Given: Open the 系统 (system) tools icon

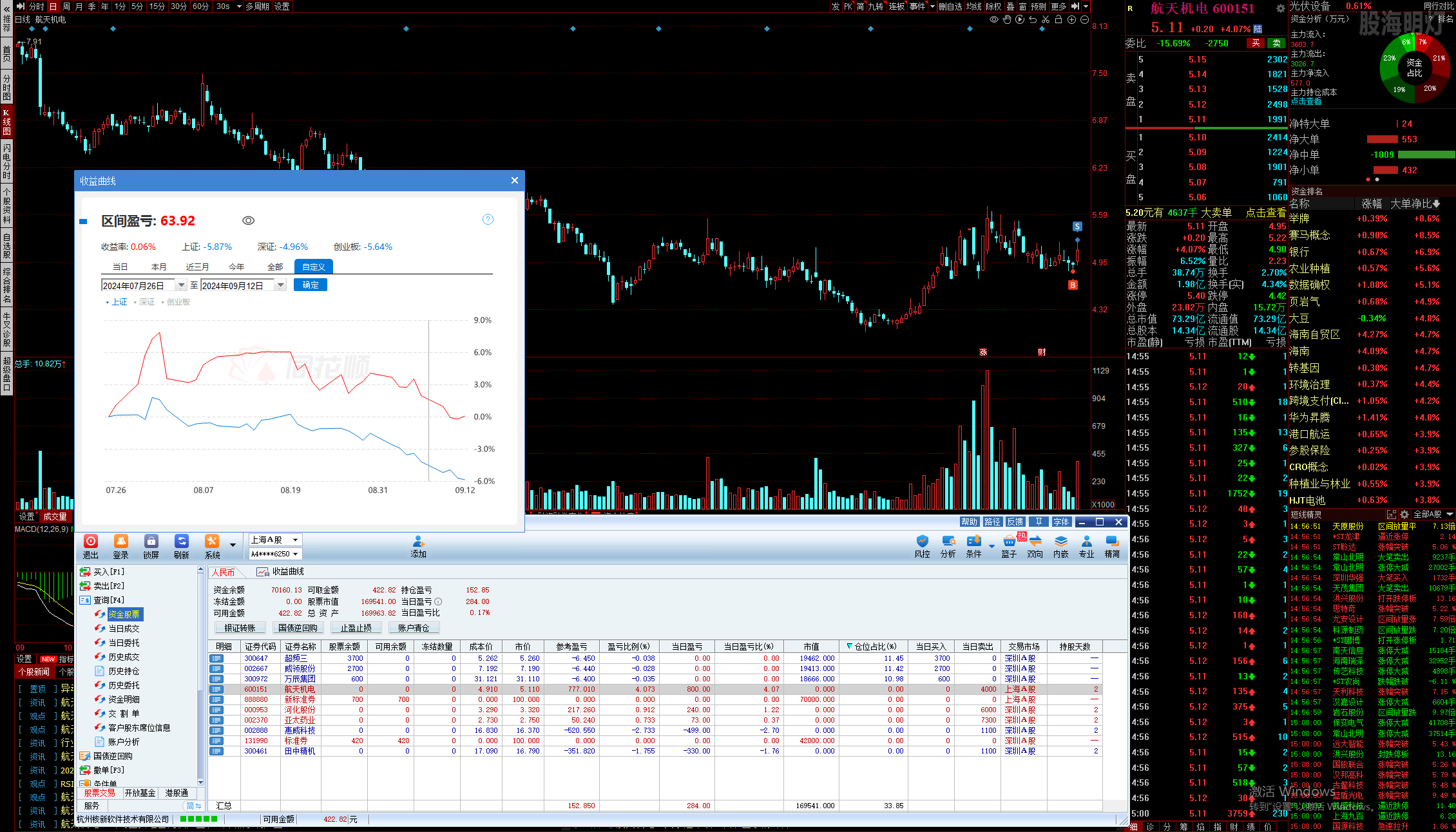Looking at the screenshot, I should (x=212, y=546).
